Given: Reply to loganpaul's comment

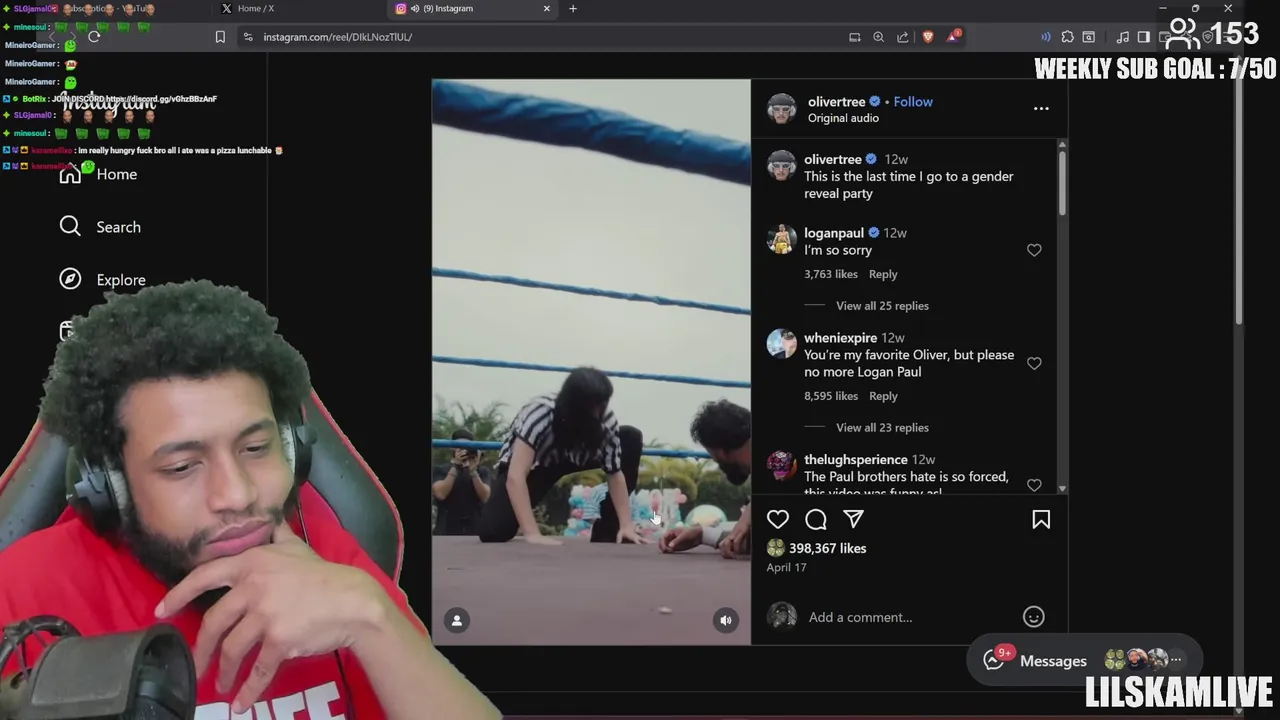Looking at the screenshot, I should point(883,274).
